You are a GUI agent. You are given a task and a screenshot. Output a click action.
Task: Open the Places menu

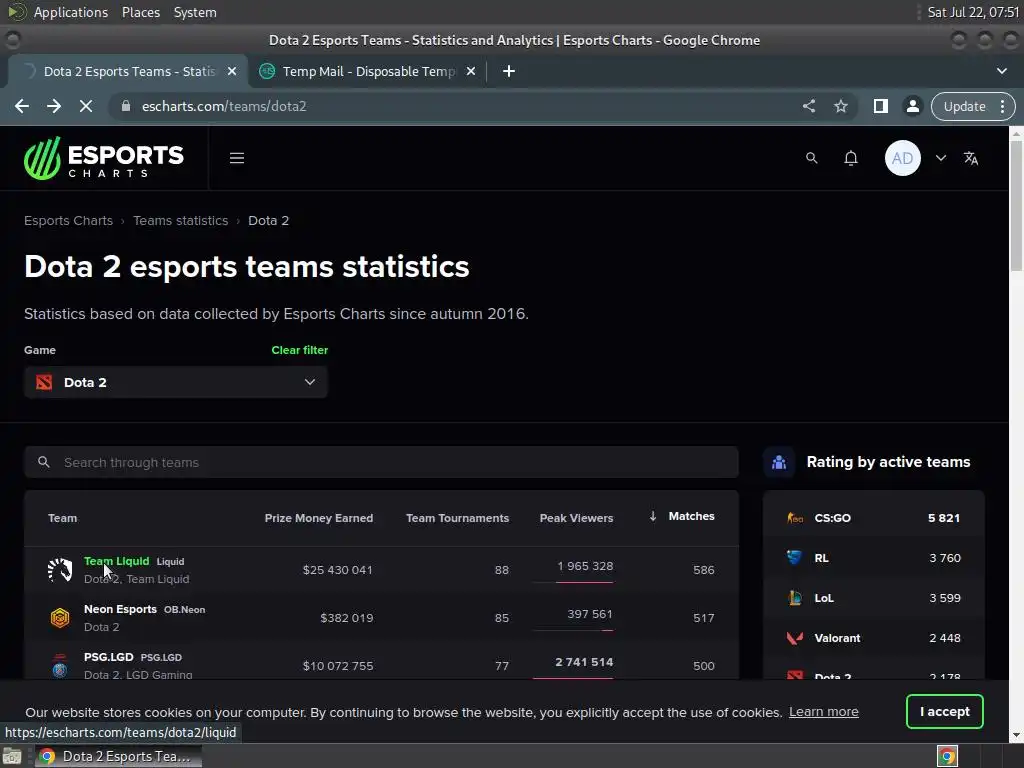140,12
